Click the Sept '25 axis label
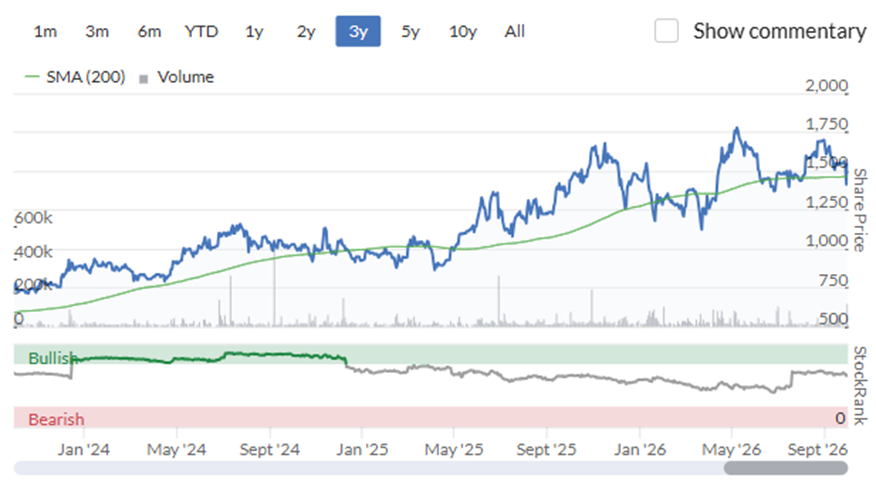Viewport: 876px width, 485px height. pyautogui.click(x=546, y=449)
